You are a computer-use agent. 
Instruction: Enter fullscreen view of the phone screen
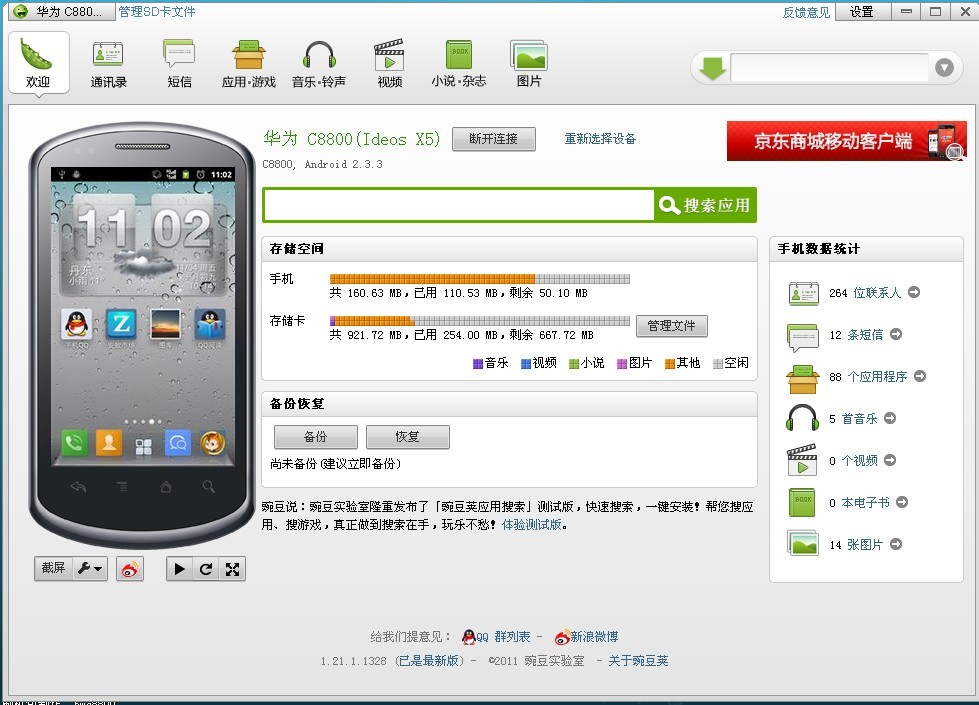pyautogui.click(x=232, y=568)
